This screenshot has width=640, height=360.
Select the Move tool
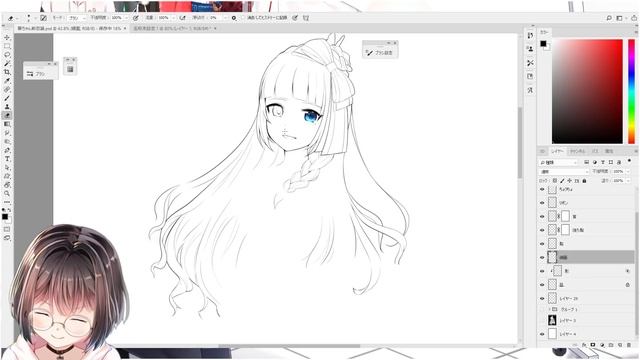coord(7,38)
